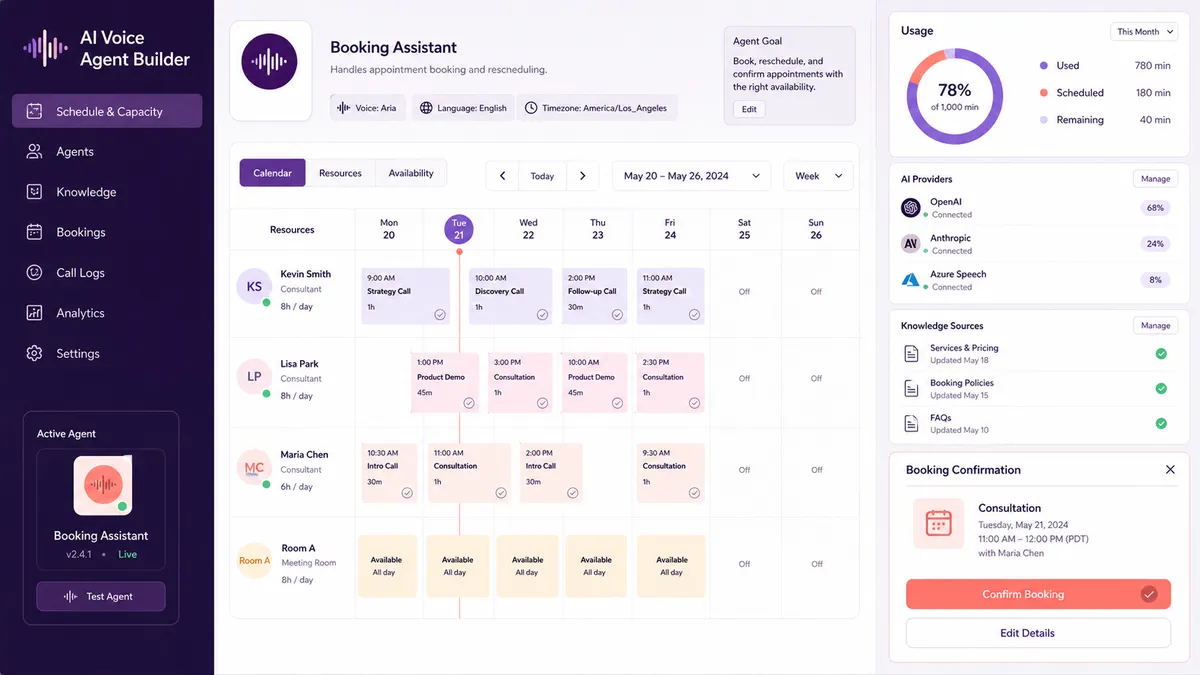Screen dimensions: 1200x675
Task: Click Room A Monday Available All day slot
Action: (x=387, y=566)
